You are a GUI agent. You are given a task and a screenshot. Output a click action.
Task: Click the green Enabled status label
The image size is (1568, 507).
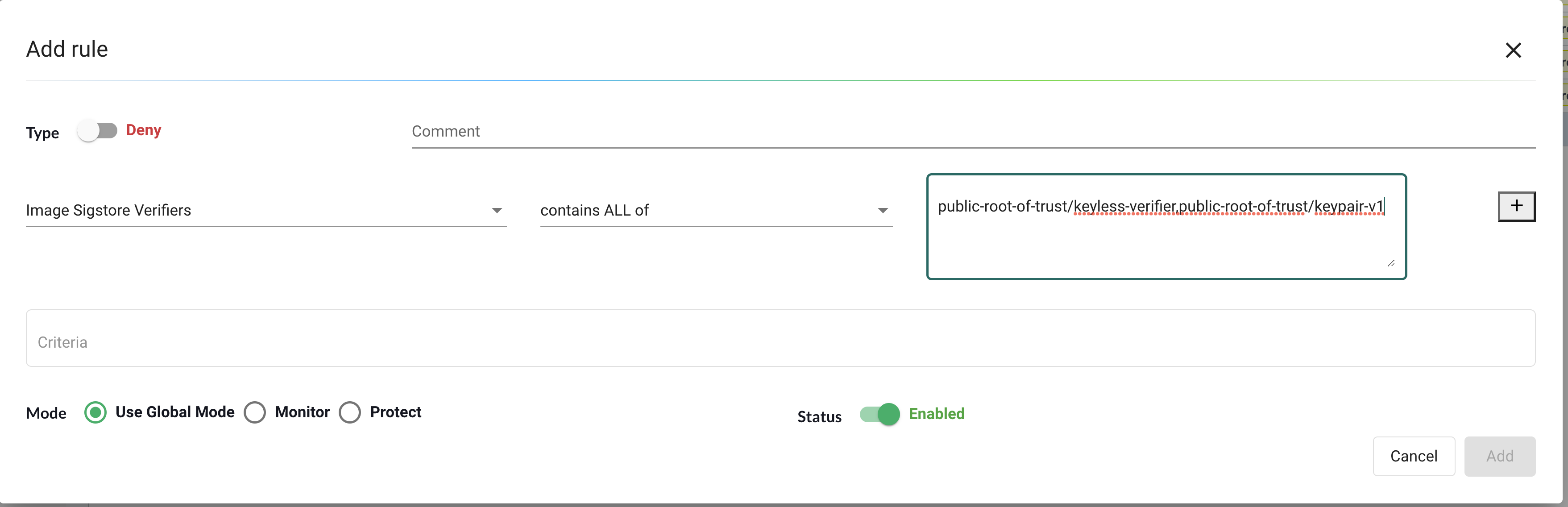pos(936,414)
